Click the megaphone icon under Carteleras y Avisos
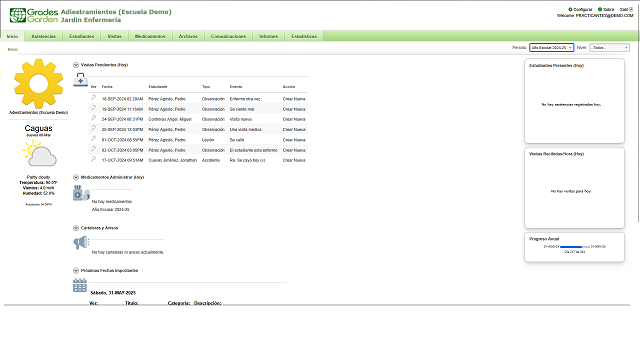 point(81,242)
